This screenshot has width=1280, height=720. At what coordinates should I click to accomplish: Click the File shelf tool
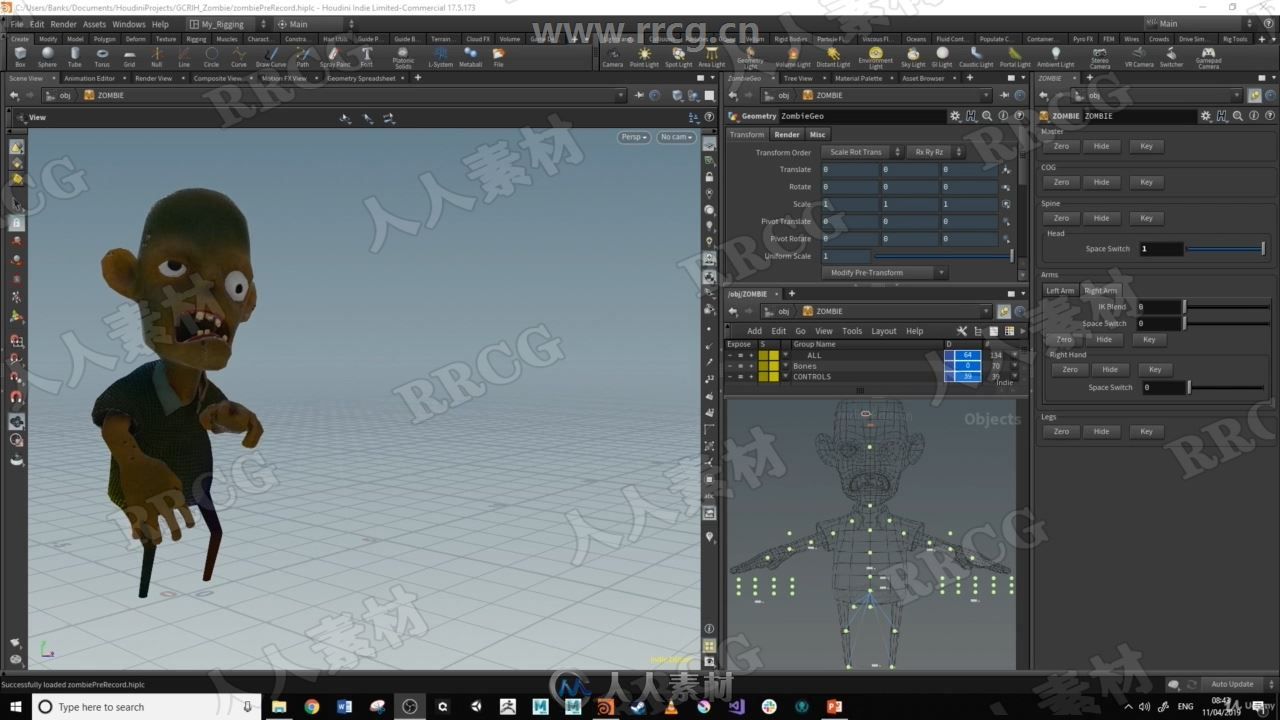(498, 56)
